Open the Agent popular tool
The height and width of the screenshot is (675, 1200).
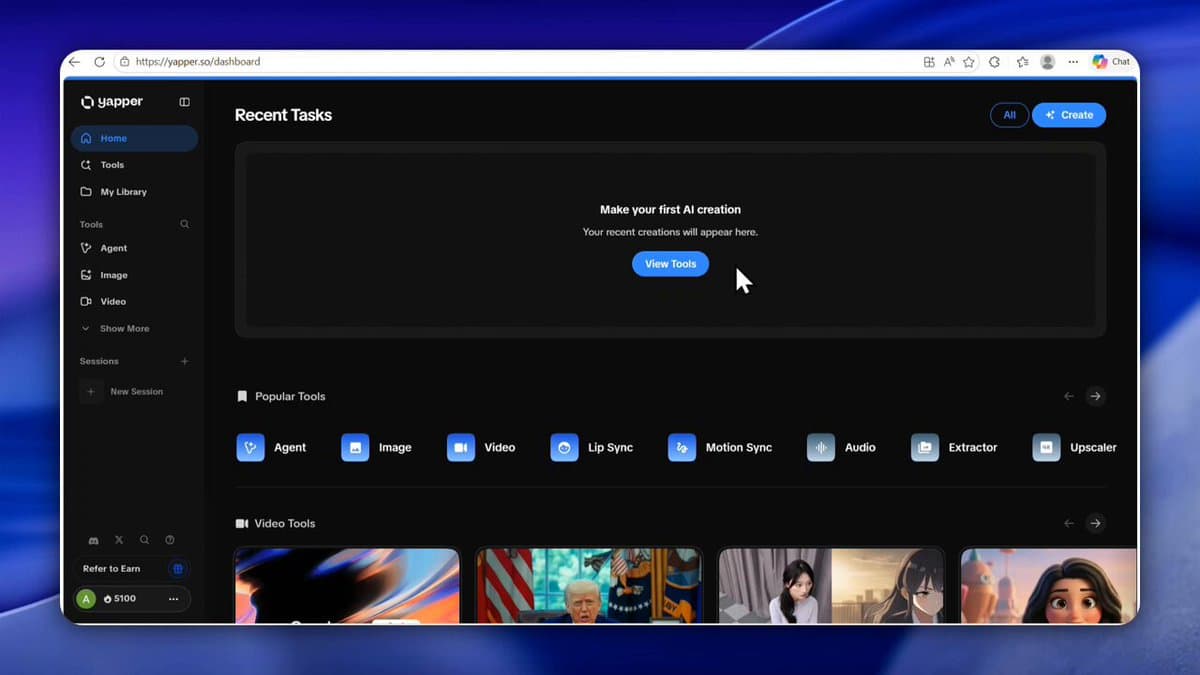(271, 447)
